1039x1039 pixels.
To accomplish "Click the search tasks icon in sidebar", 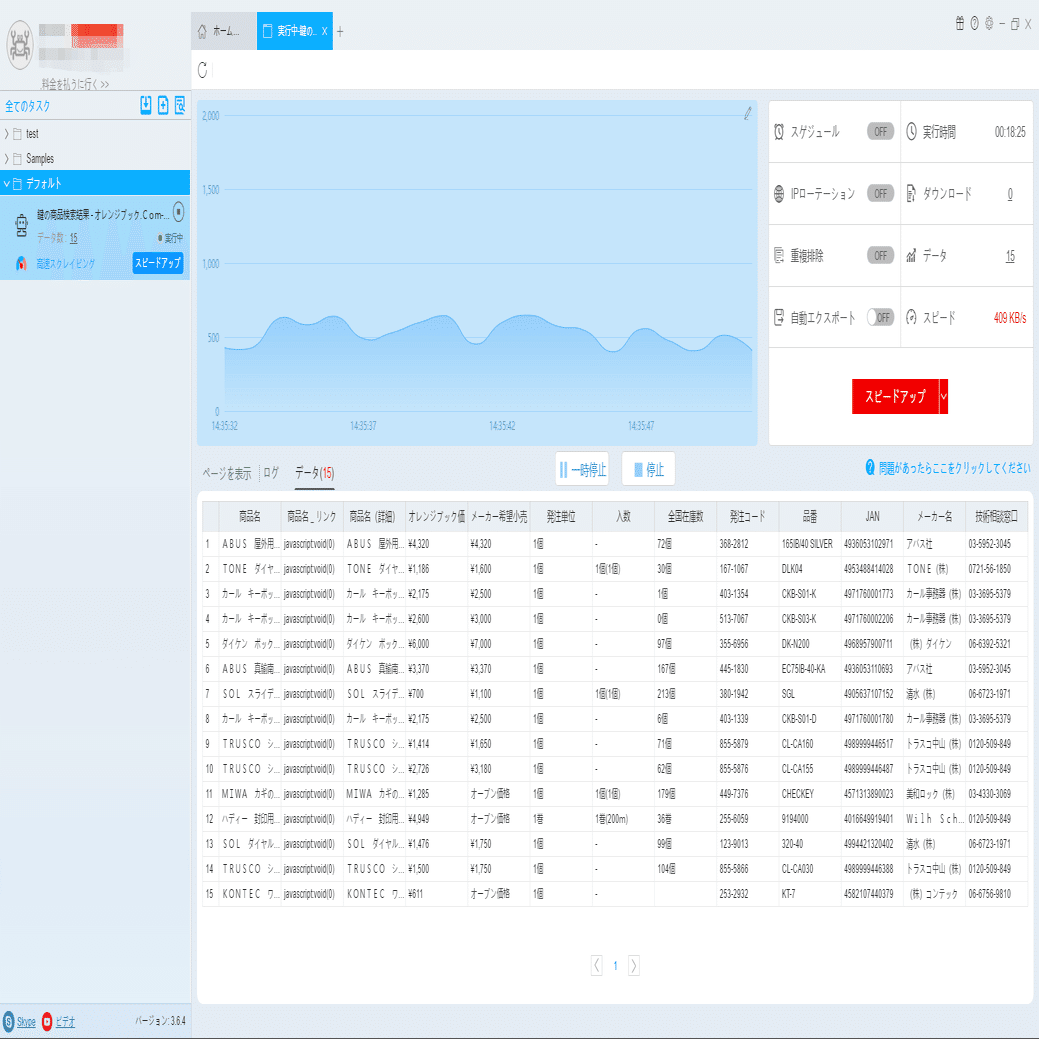I will click(180, 105).
